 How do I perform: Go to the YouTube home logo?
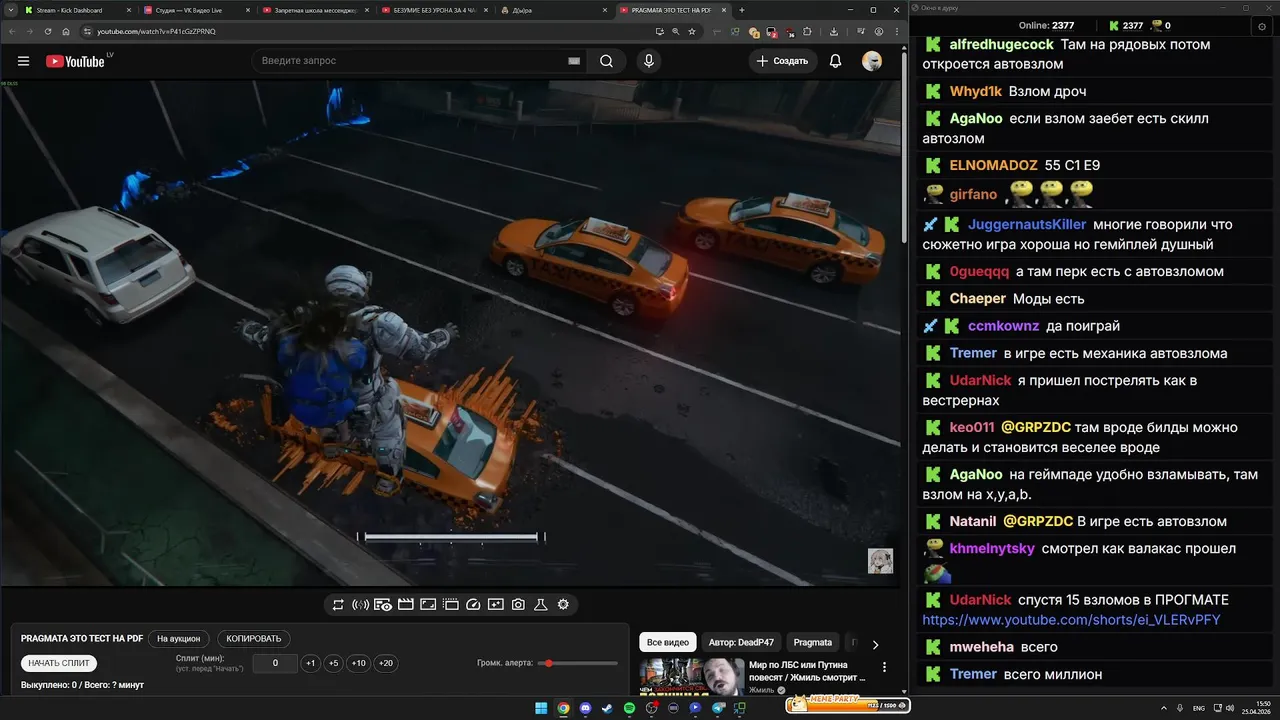pos(75,61)
